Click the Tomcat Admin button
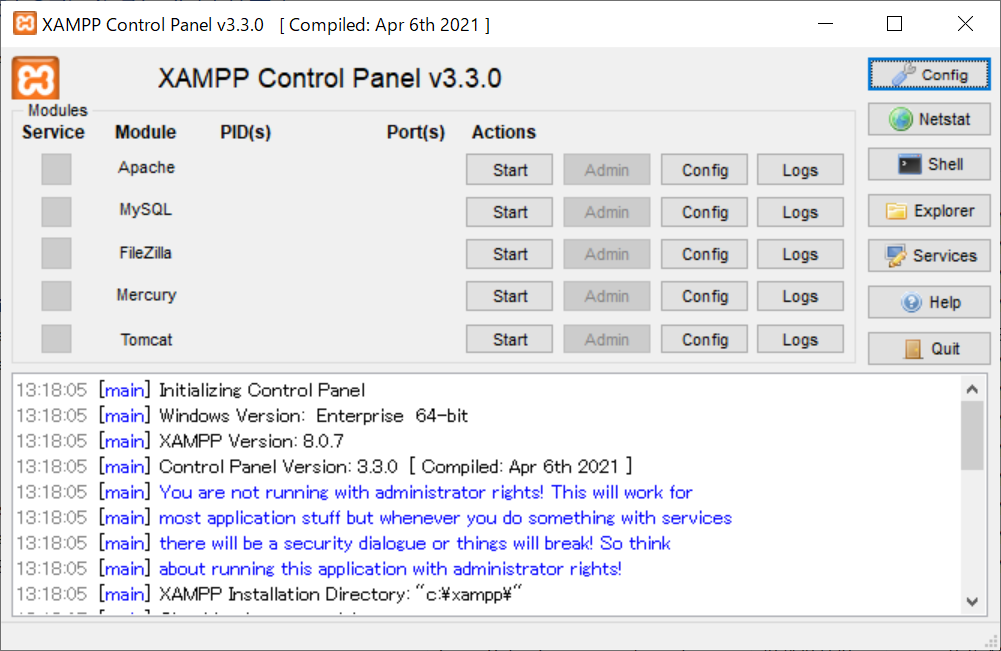Viewport: 1001px width, 651px height. [606, 339]
